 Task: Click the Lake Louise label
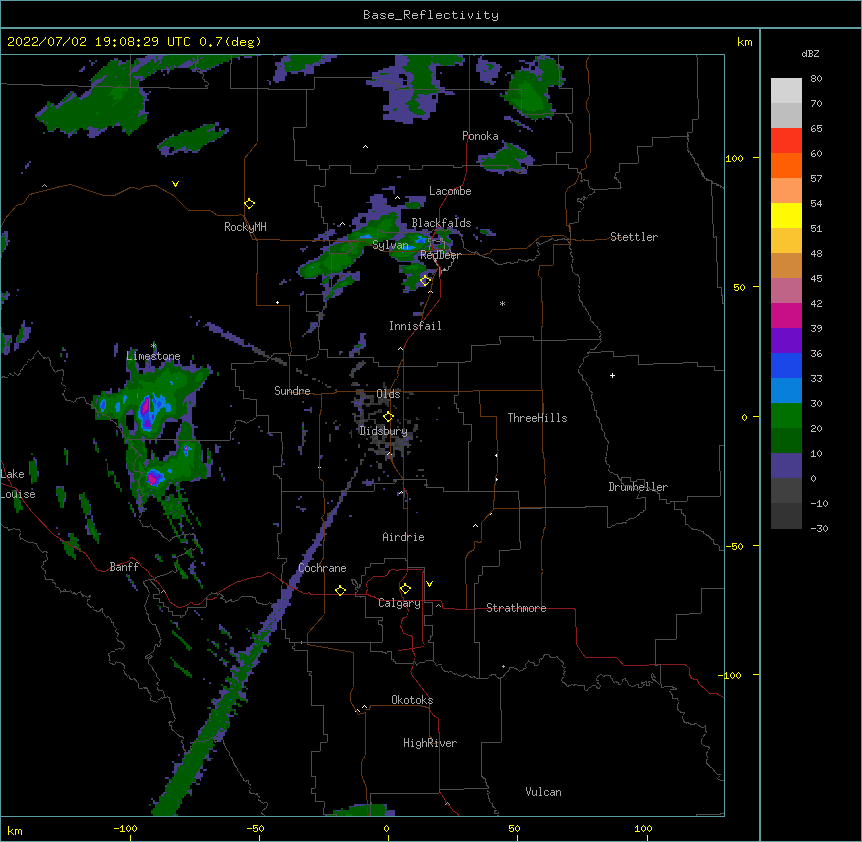[18, 484]
